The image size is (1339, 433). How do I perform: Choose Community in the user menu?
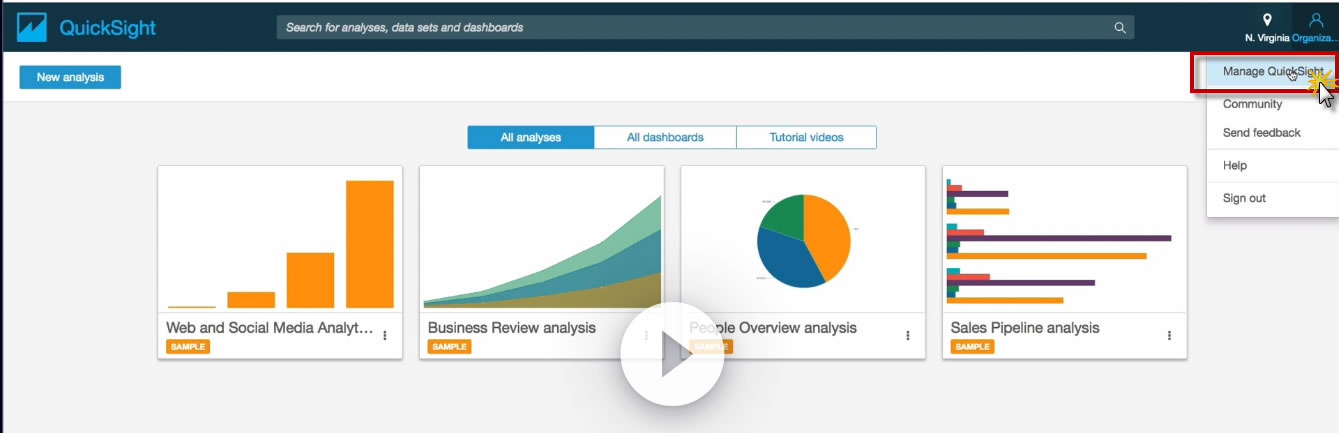[1252, 104]
